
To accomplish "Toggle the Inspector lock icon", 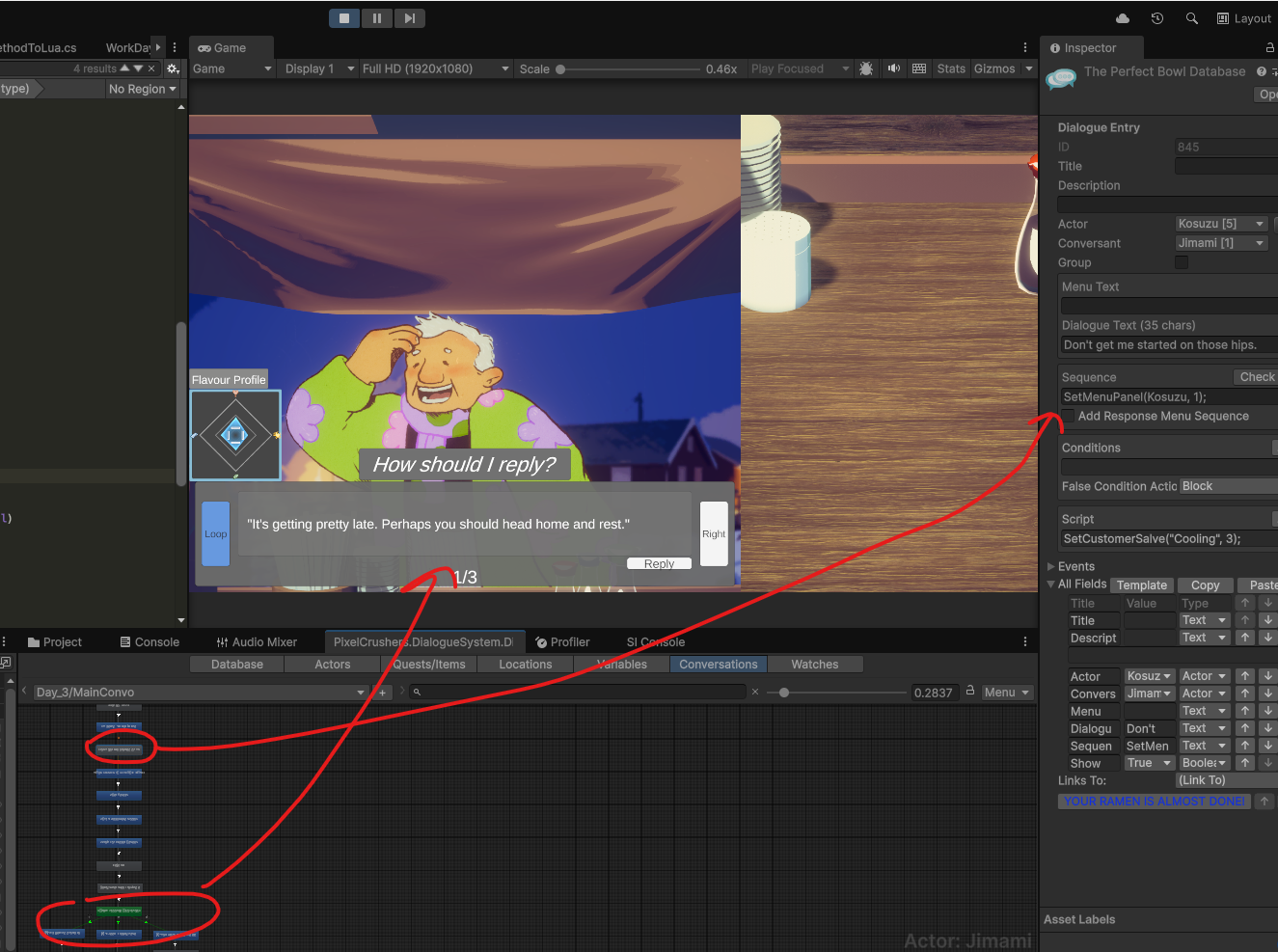I will tap(1270, 47).
